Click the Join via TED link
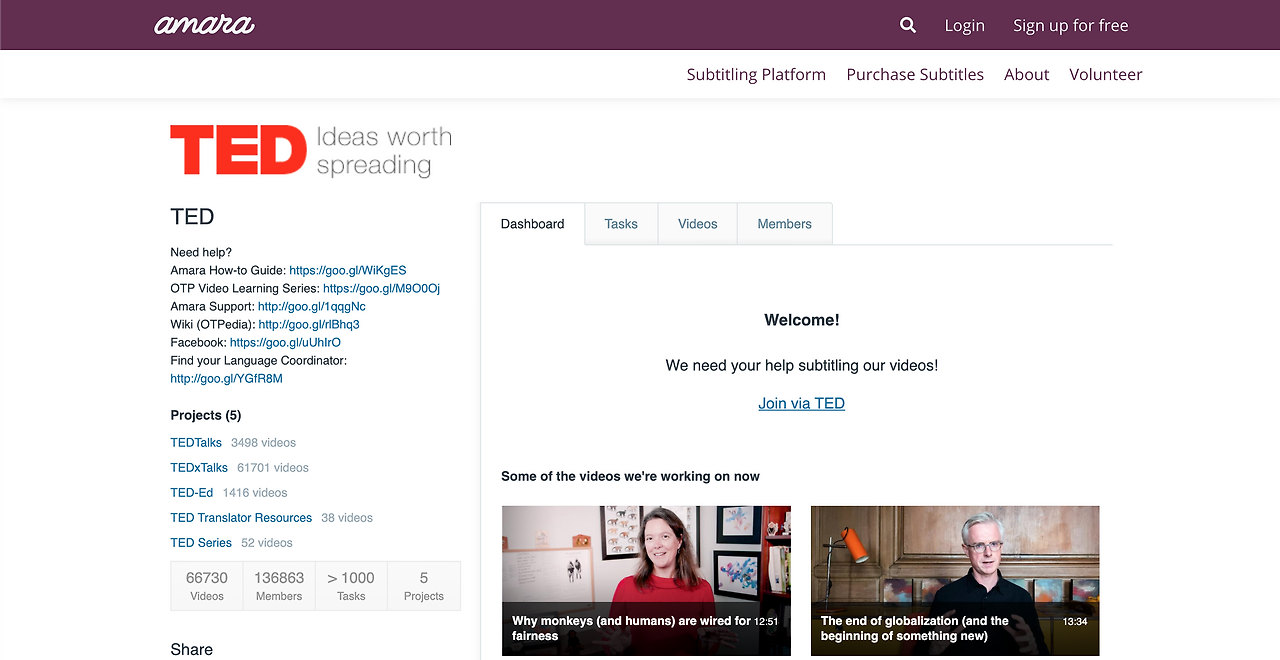 click(x=802, y=403)
